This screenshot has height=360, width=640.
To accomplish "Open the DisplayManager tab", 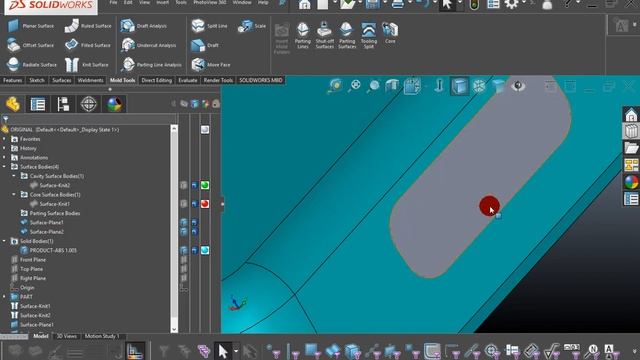I will [114, 104].
